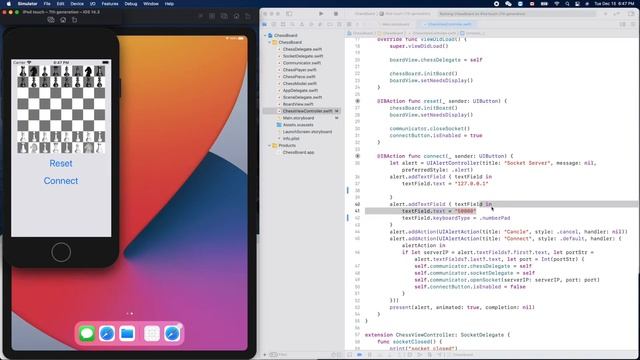Click code line textField.text = "127.0.0.1"
Image resolution: width=640 pixels, height=360 pixels.
pos(445,184)
